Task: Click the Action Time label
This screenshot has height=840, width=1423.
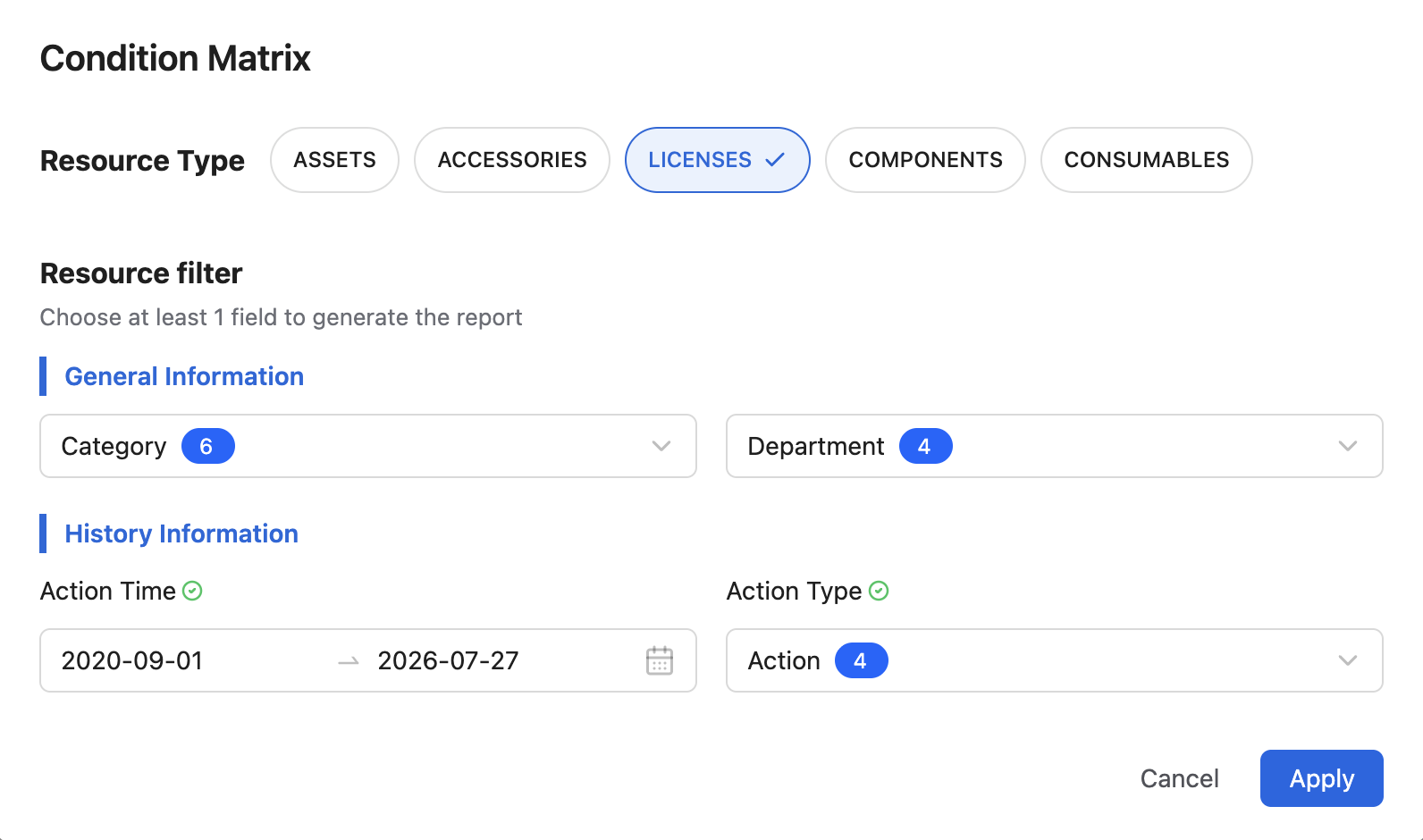Action: (108, 591)
